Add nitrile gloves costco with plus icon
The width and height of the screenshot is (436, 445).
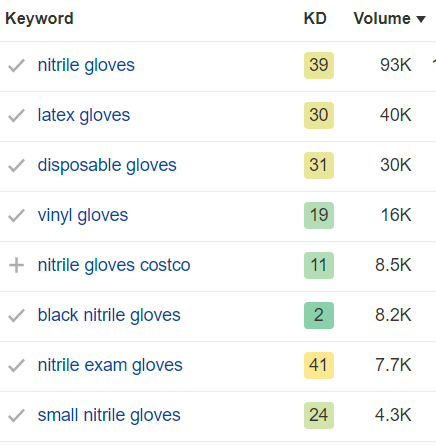(16, 266)
